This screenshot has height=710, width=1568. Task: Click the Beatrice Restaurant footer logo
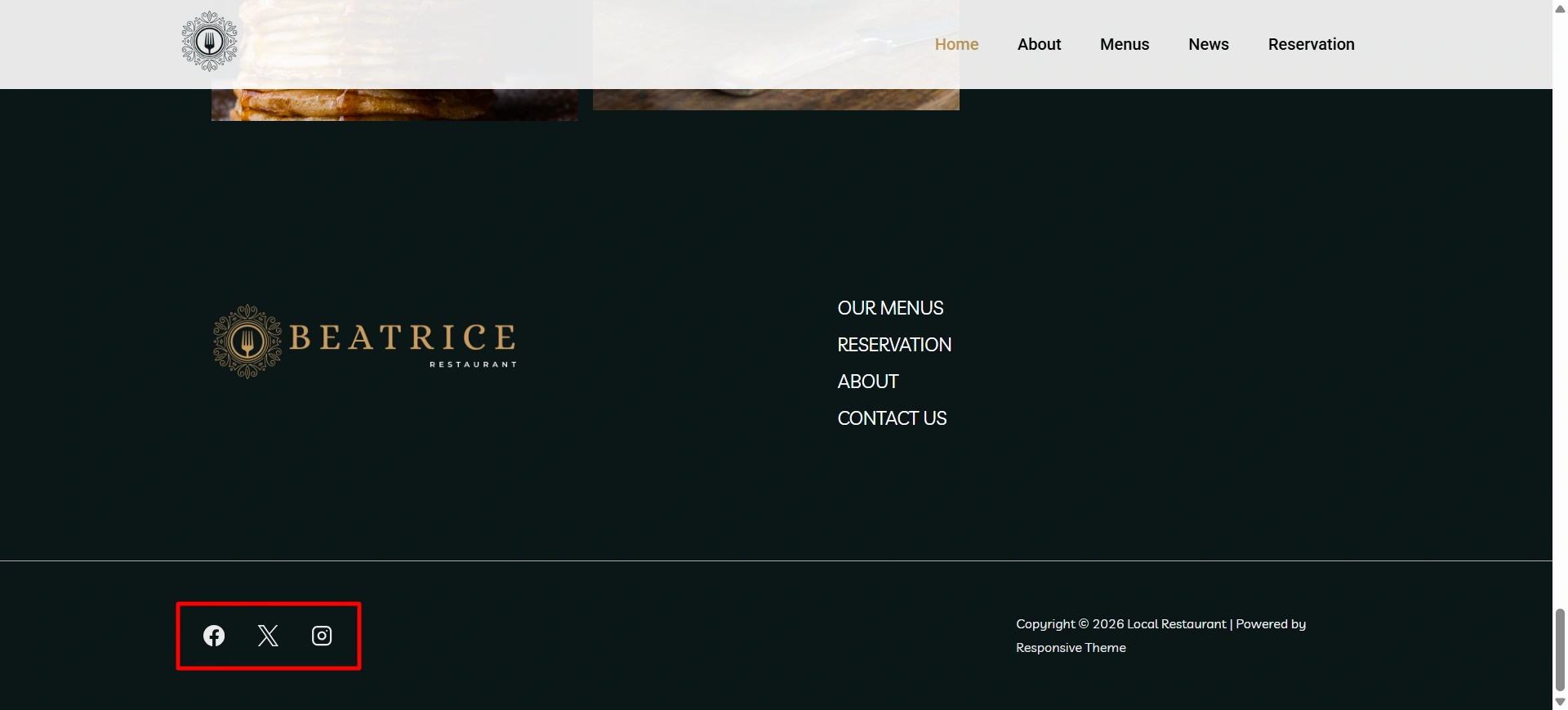(x=365, y=342)
